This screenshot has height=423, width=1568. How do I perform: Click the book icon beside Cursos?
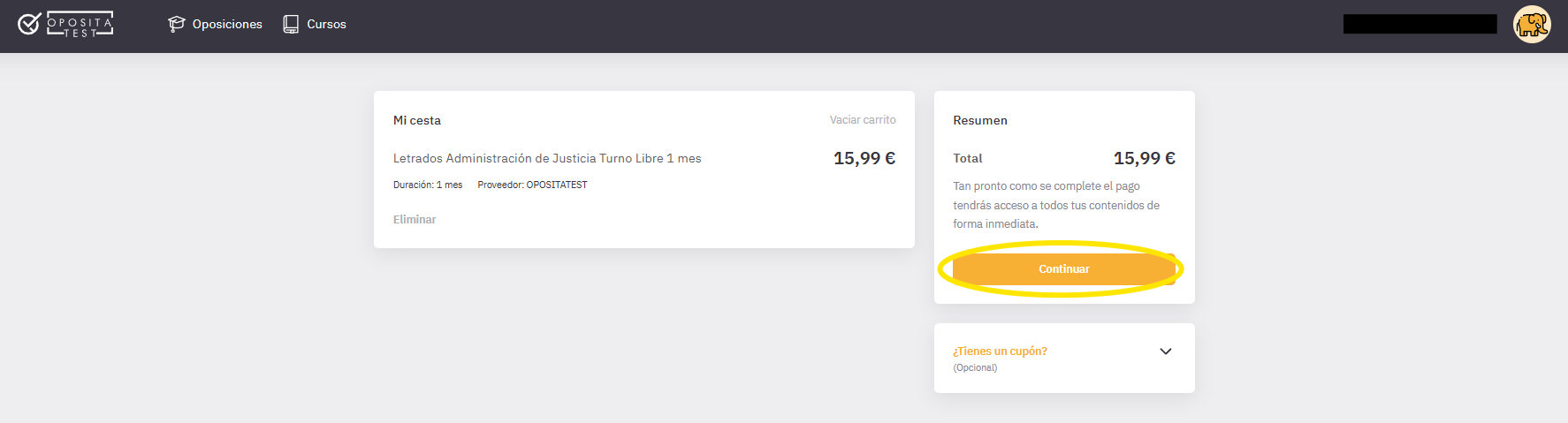point(291,24)
